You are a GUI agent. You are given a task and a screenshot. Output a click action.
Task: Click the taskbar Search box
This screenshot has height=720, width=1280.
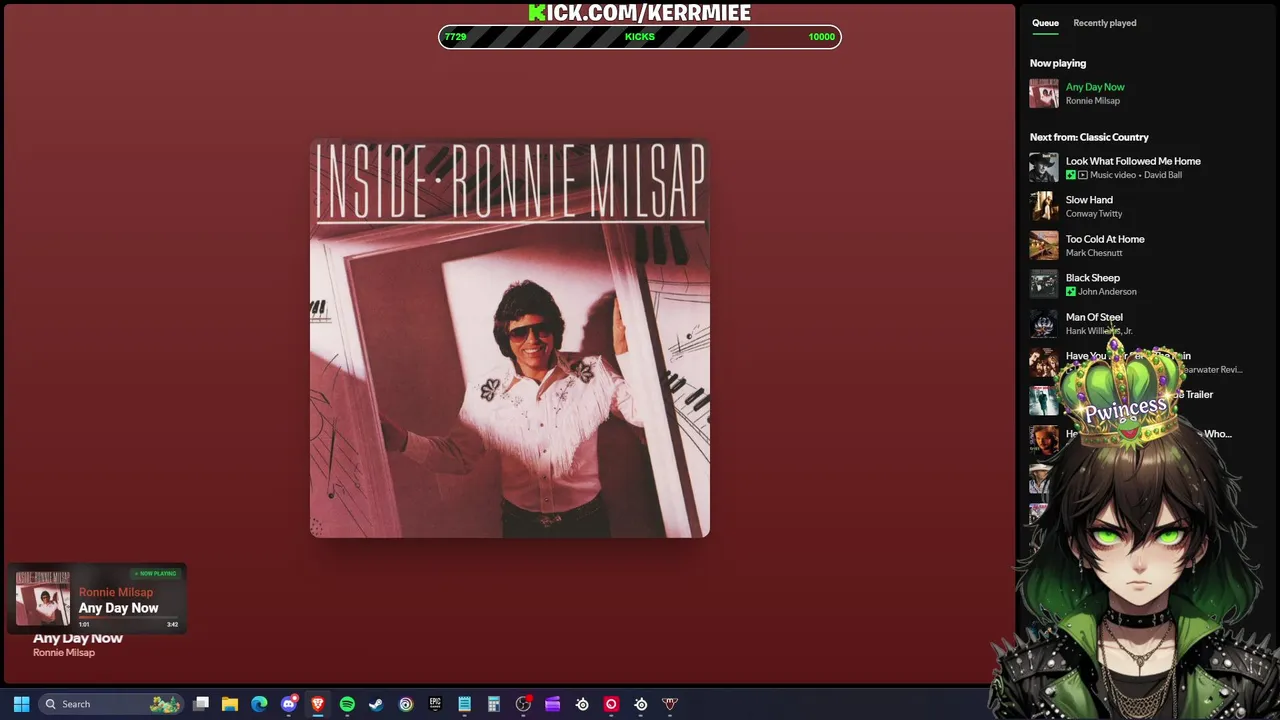tap(111, 704)
